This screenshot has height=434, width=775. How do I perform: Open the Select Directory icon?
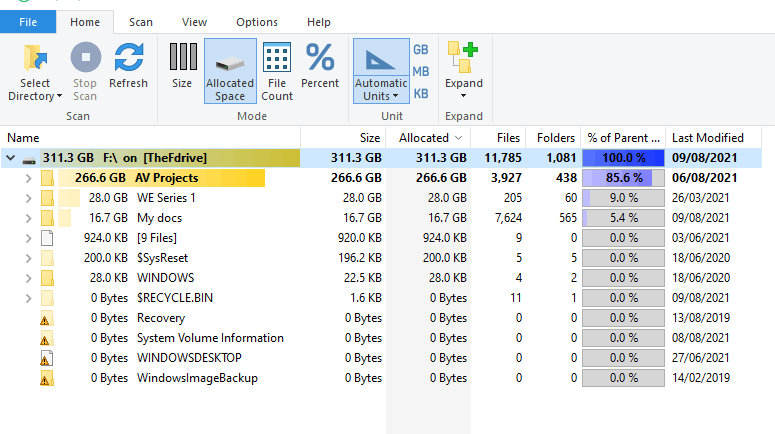pos(35,58)
